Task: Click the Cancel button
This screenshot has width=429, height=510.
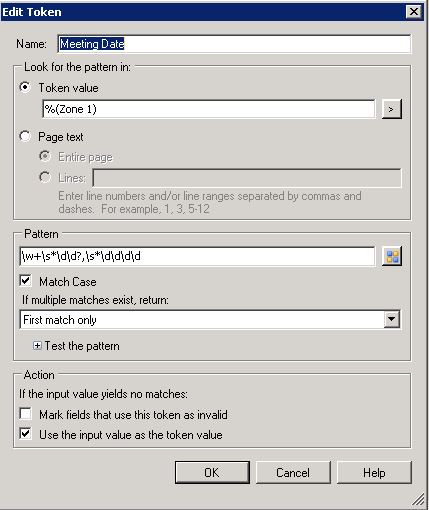Action: (x=293, y=472)
